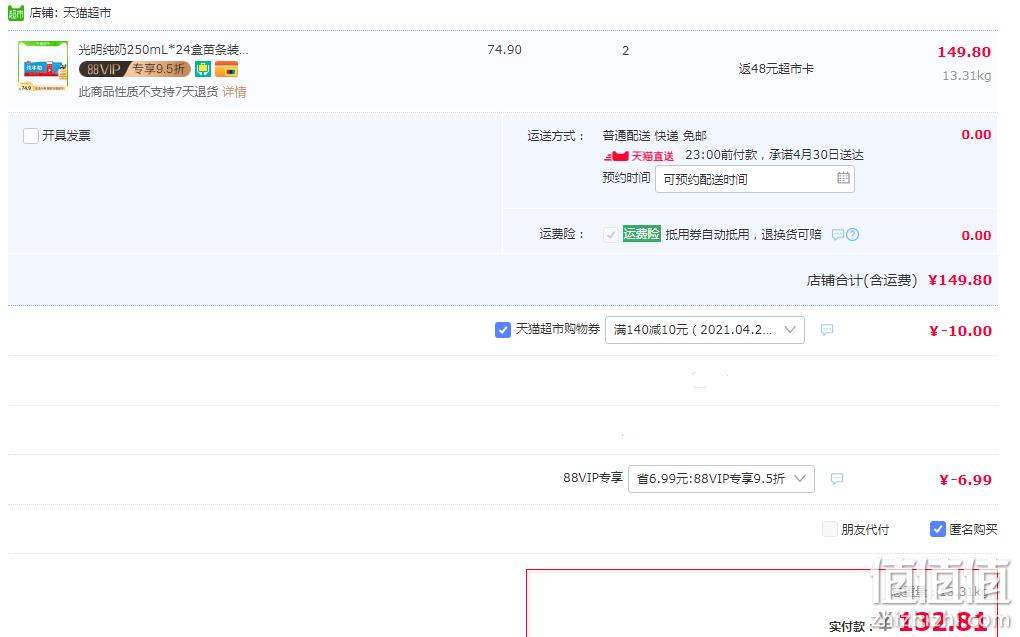The width and height of the screenshot is (1020, 637).
Task: Click the green service icon beside 88VIP badge
Action: 203,69
